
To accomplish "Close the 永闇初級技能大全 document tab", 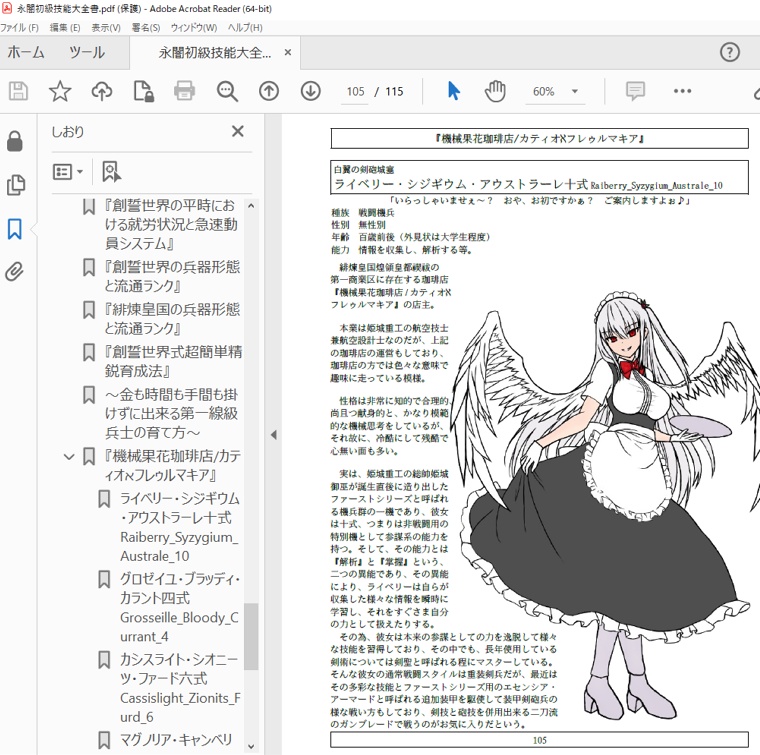I will tap(288, 52).
